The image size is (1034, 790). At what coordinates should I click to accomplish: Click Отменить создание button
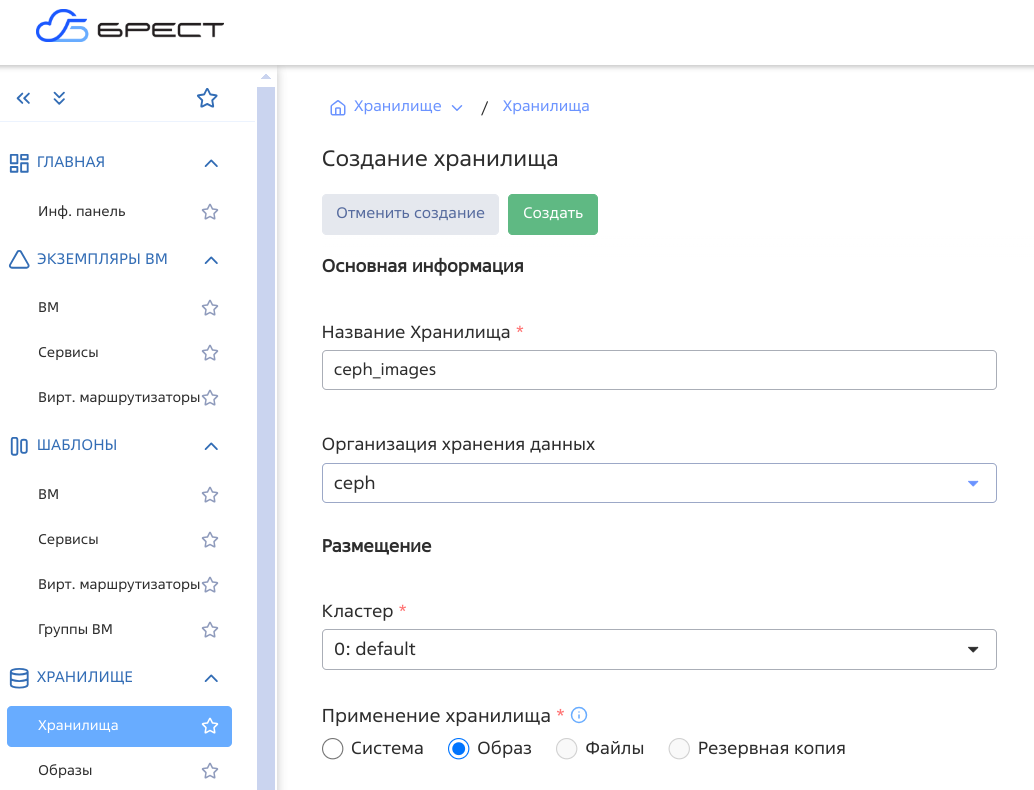tap(410, 214)
